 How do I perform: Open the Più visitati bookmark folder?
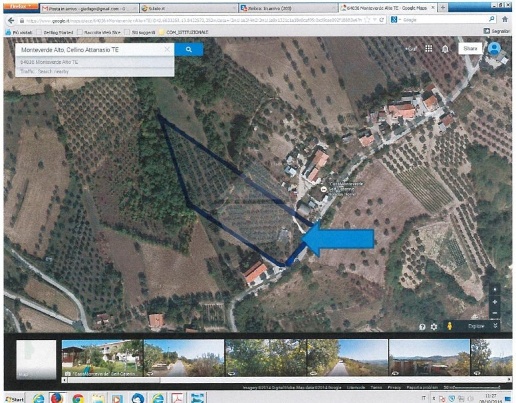click(19, 32)
